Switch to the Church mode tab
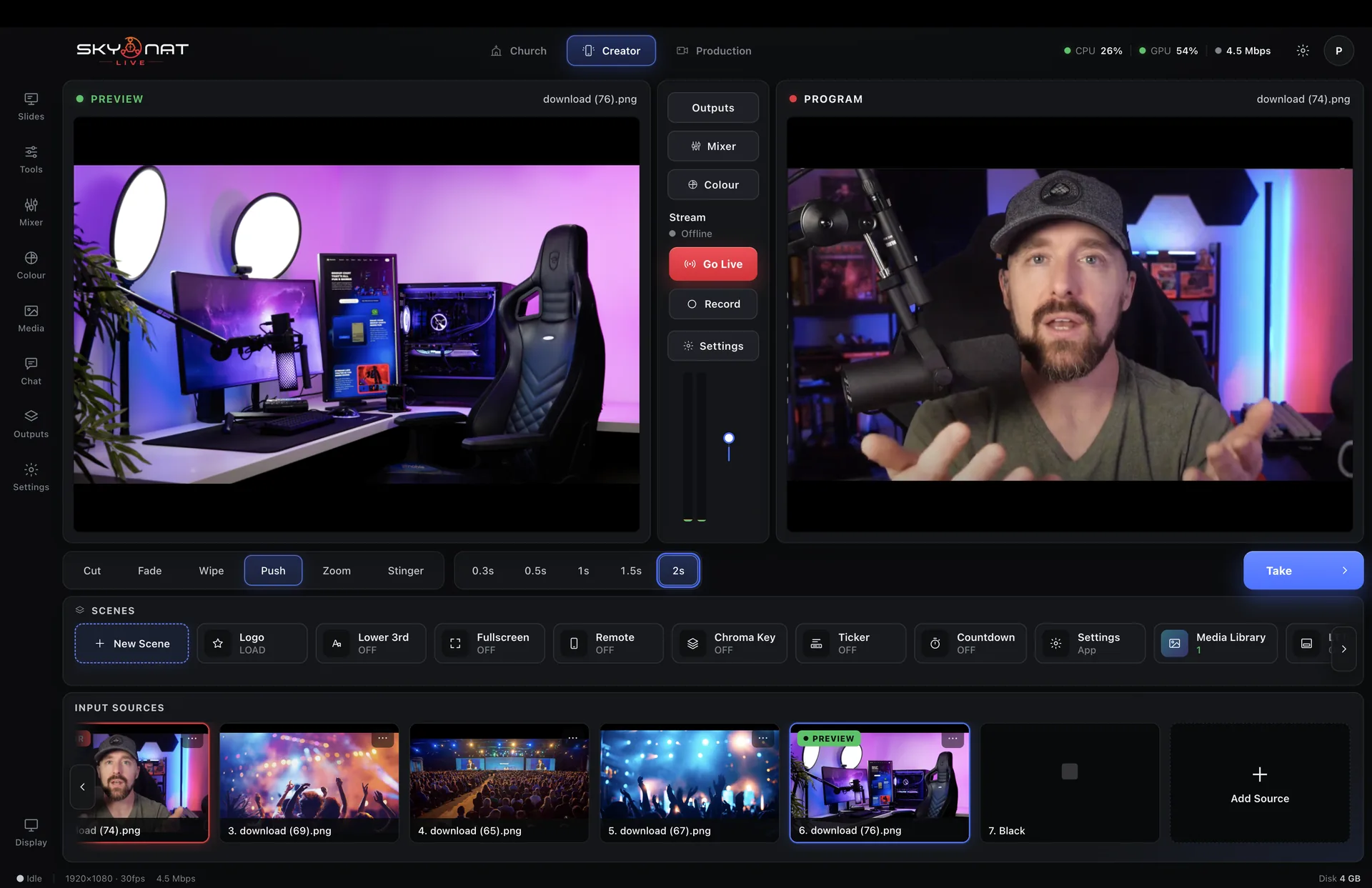 click(519, 51)
